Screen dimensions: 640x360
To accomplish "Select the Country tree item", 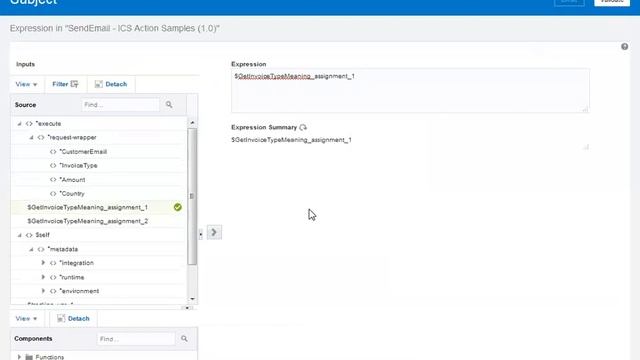I will [x=72, y=193].
